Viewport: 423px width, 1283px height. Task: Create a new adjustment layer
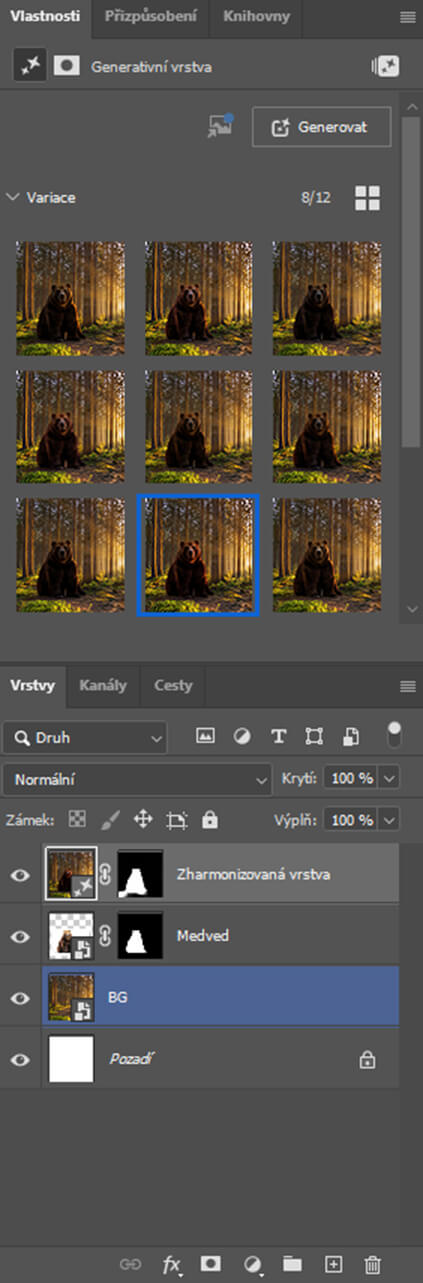252,1264
